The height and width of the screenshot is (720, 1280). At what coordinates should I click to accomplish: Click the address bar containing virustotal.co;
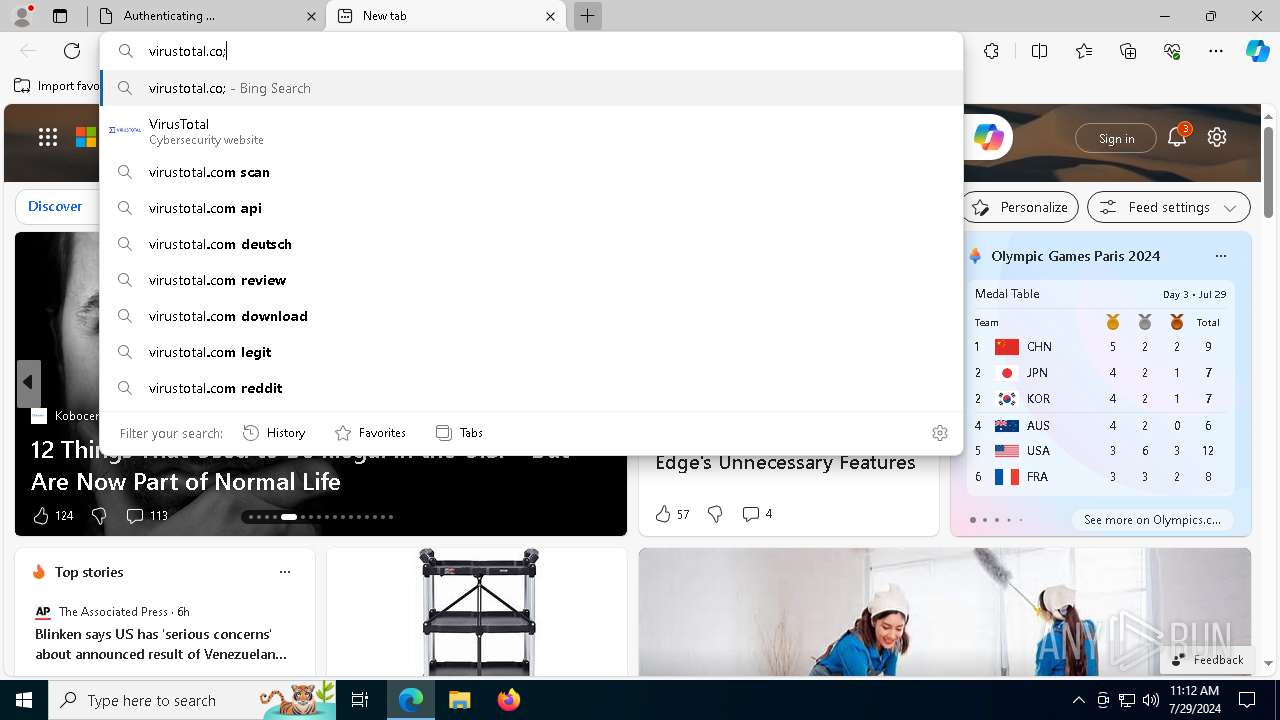click(x=531, y=51)
